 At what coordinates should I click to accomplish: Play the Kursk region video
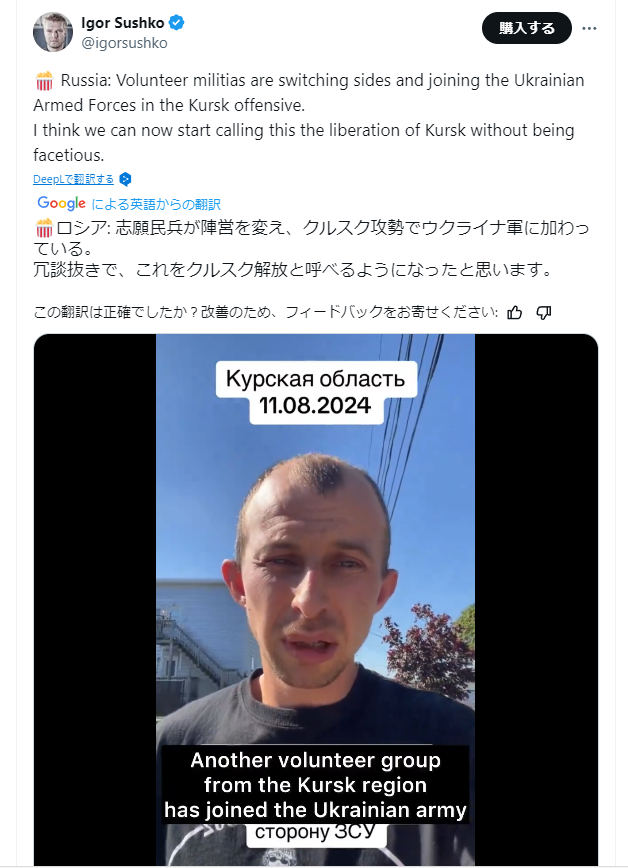316,600
